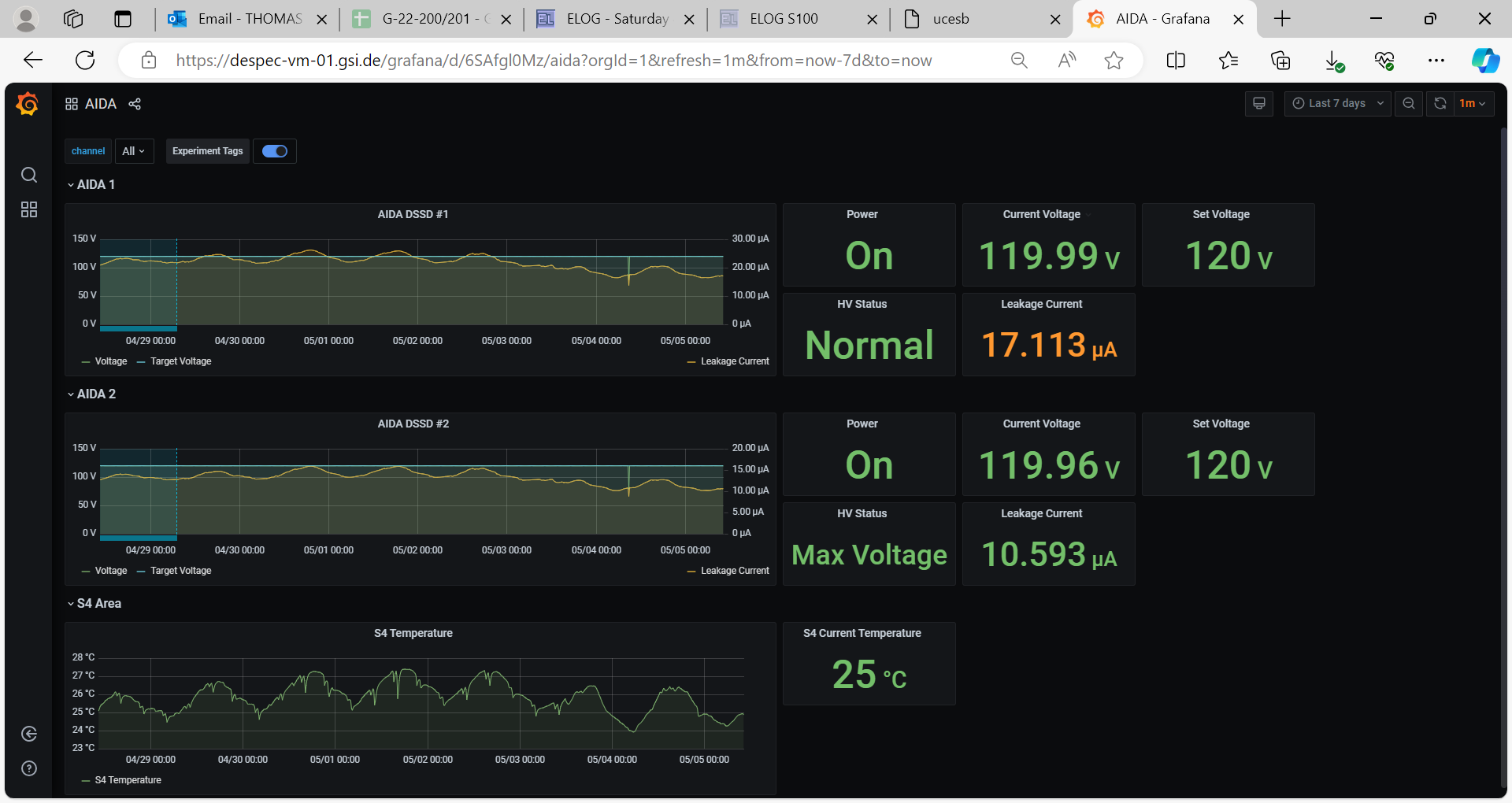Open split screen view
This screenshot has width=1512, height=803.
click(x=1176, y=61)
